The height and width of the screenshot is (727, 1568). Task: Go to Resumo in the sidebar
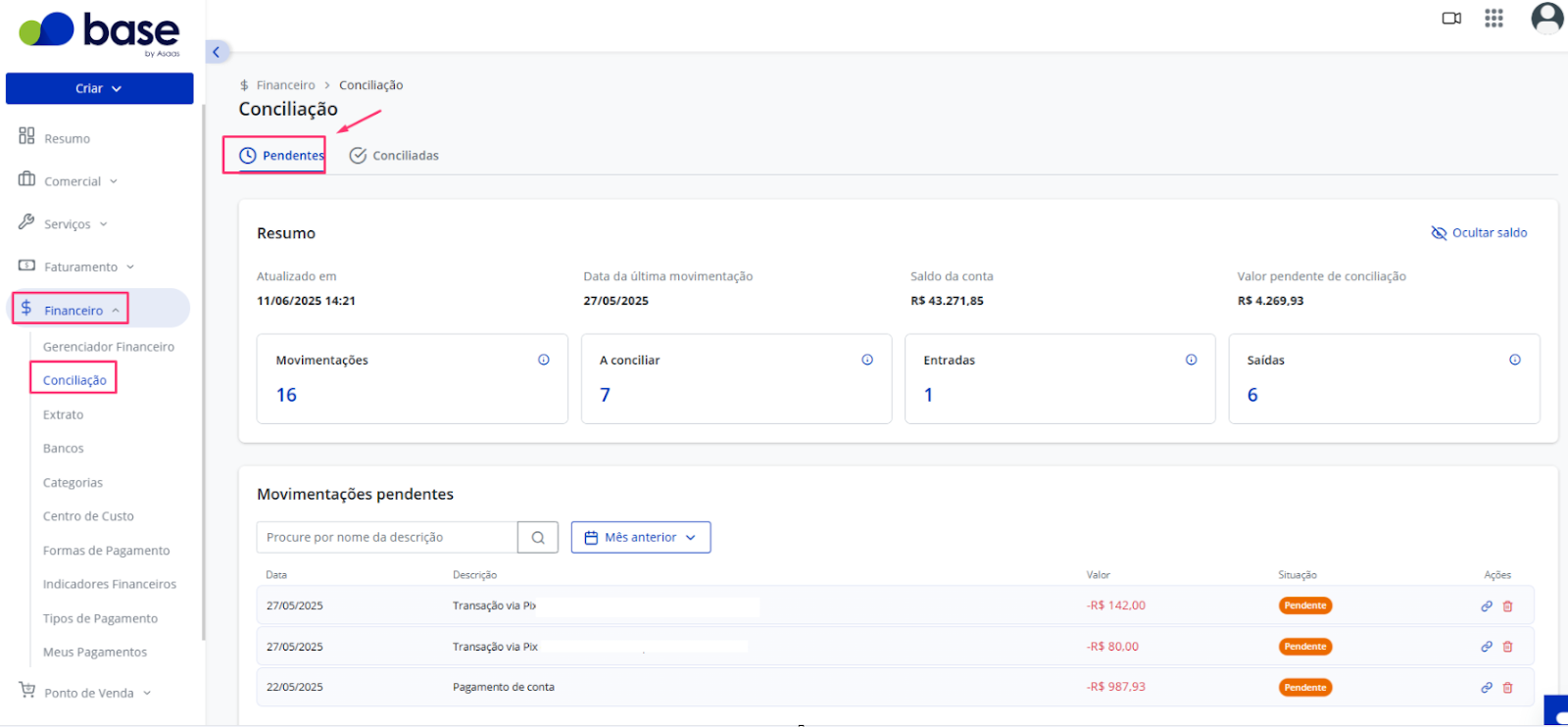click(x=67, y=138)
